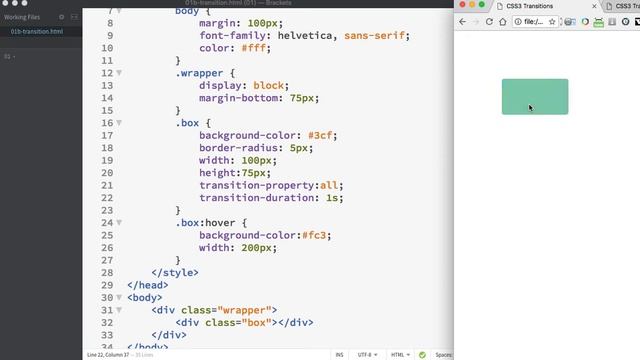Screen dimensions: 640x360
Task: Select 01b-transition.html in Working Files
Action: point(37,31)
